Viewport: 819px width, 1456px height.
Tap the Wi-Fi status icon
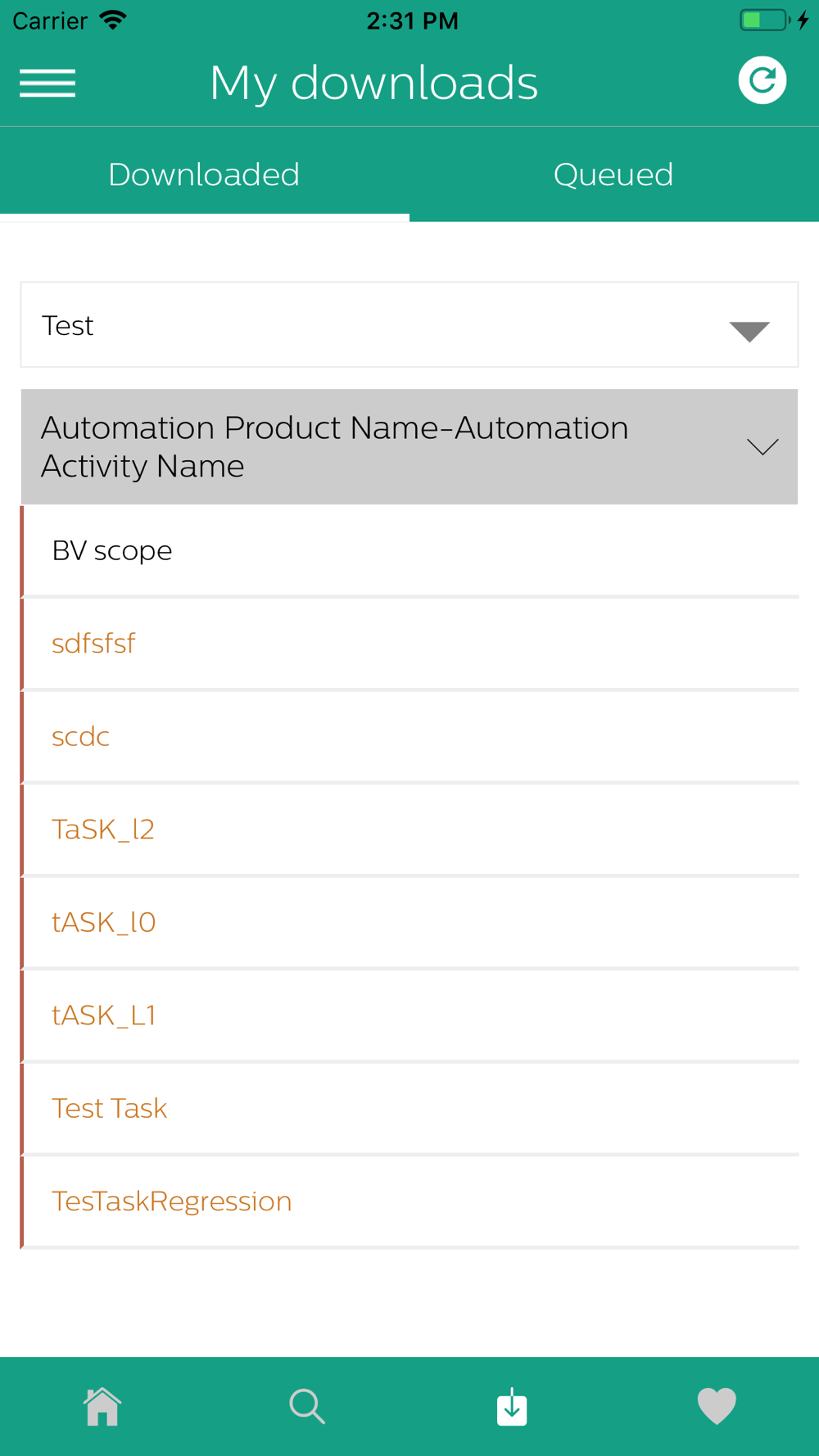click(x=112, y=20)
